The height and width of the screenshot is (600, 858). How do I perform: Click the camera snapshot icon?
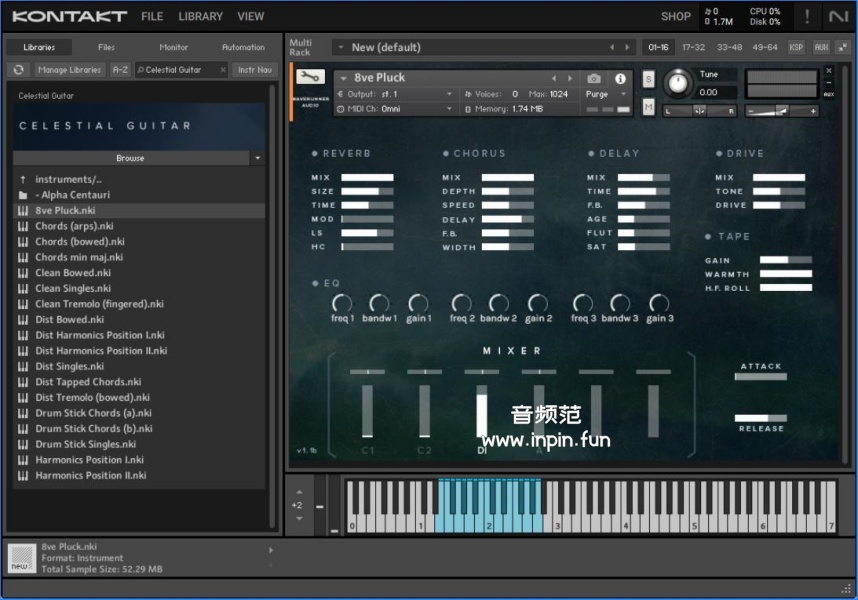[x=594, y=78]
